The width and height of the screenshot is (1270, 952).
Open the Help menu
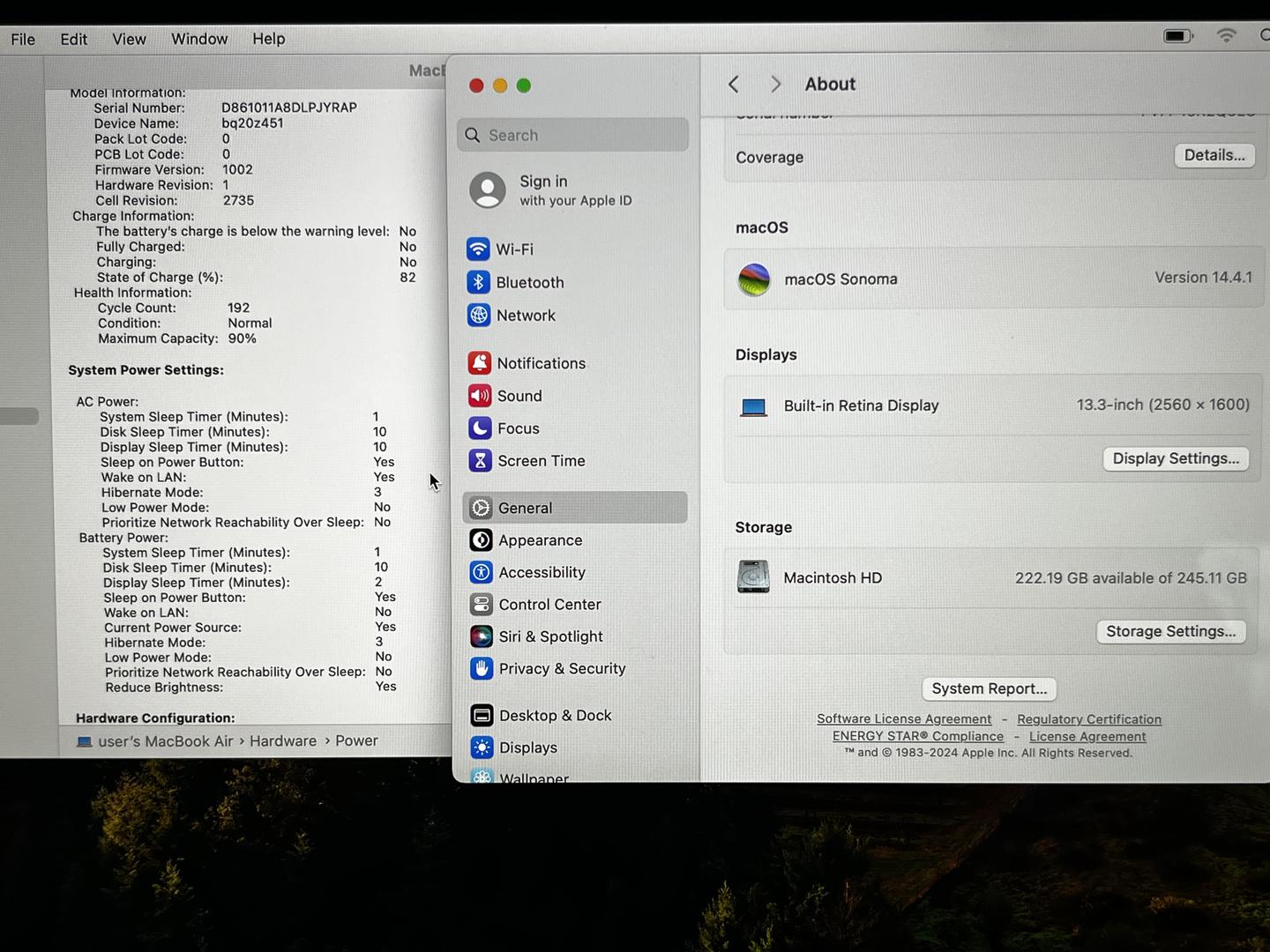(268, 39)
